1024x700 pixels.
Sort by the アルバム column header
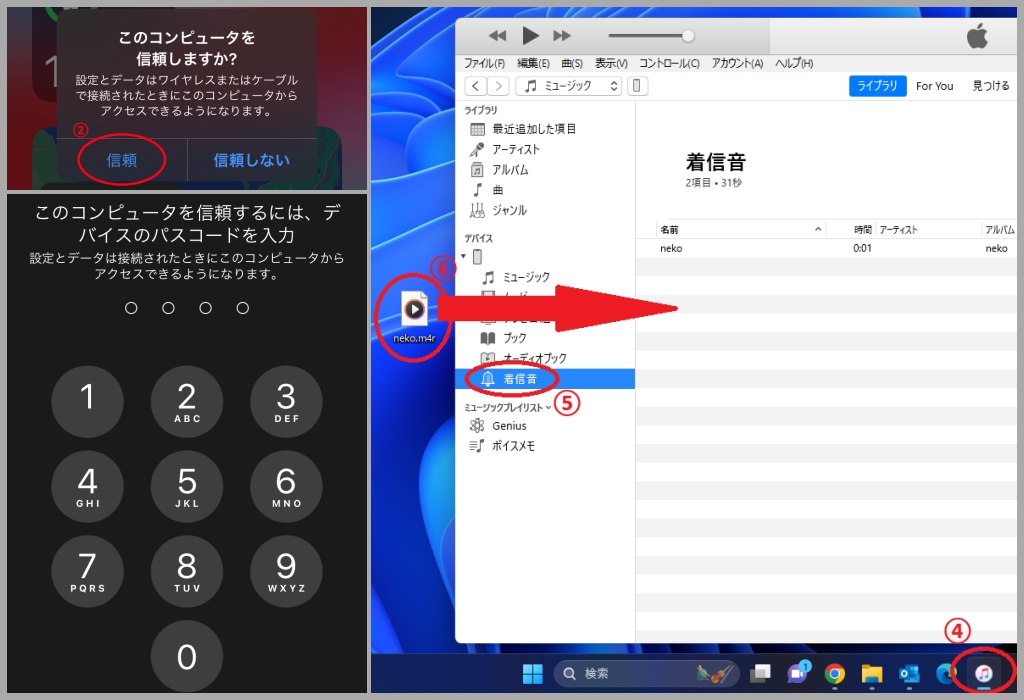click(999, 229)
